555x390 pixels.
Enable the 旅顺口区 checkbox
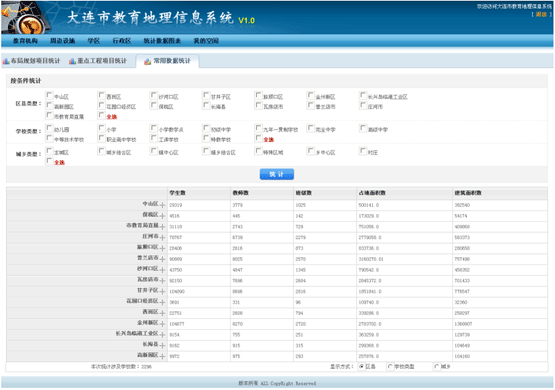point(258,95)
